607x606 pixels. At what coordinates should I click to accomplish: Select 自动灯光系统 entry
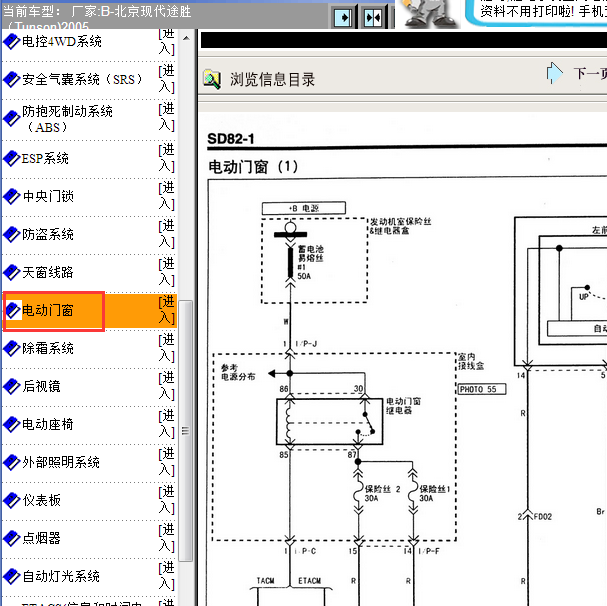click(61, 576)
